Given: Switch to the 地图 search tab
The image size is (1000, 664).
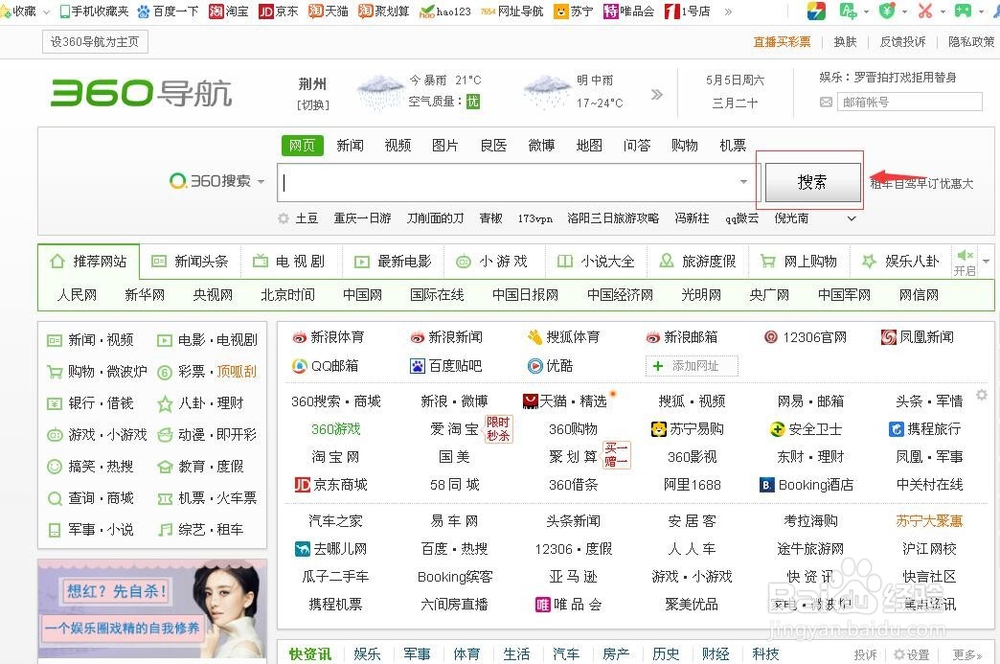Looking at the screenshot, I should click(x=589, y=145).
